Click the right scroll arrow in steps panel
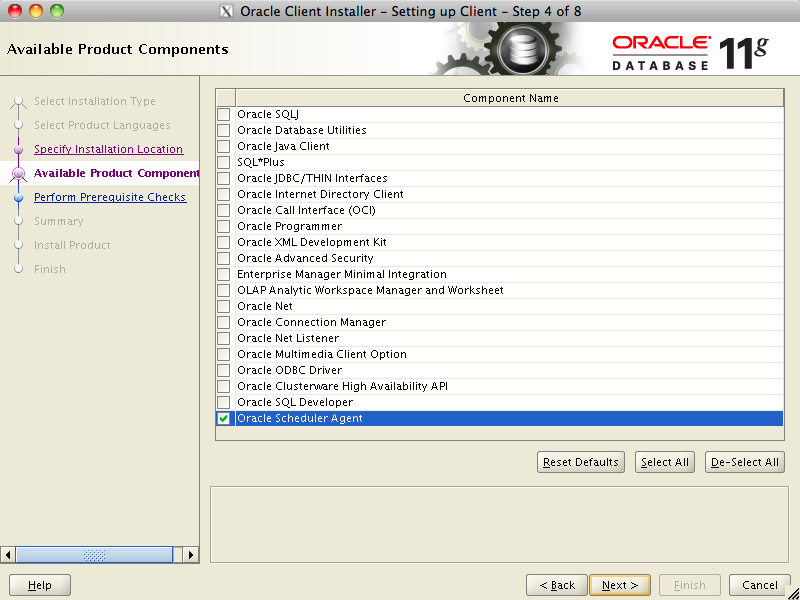Viewport: 800px width, 600px height. click(x=191, y=555)
